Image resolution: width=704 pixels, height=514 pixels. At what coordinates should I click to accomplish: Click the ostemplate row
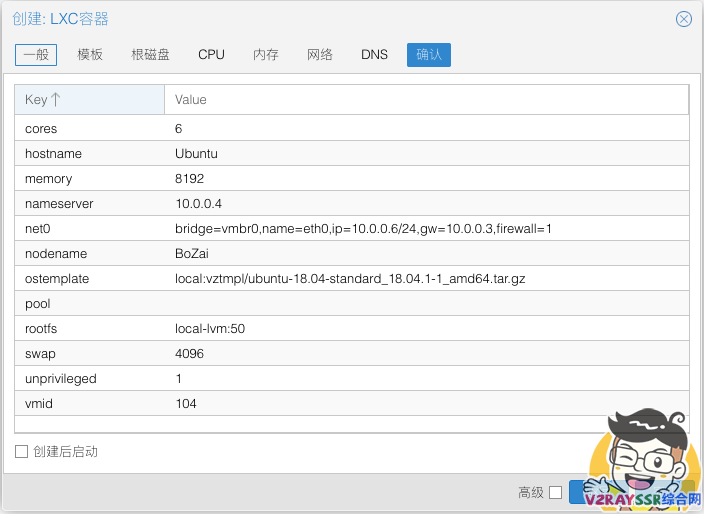coord(350,279)
